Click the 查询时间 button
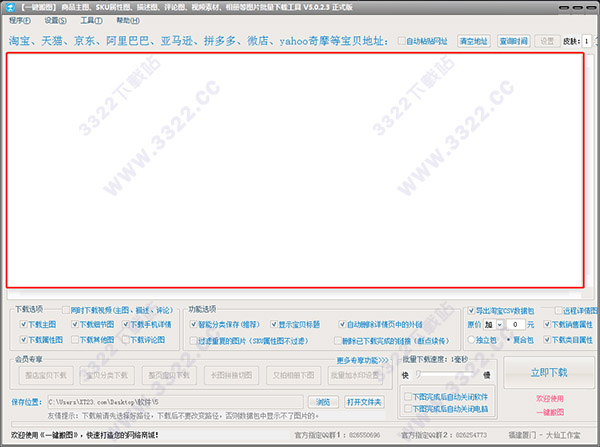The width and height of the screenshot is (600, 447). (514, 41)
